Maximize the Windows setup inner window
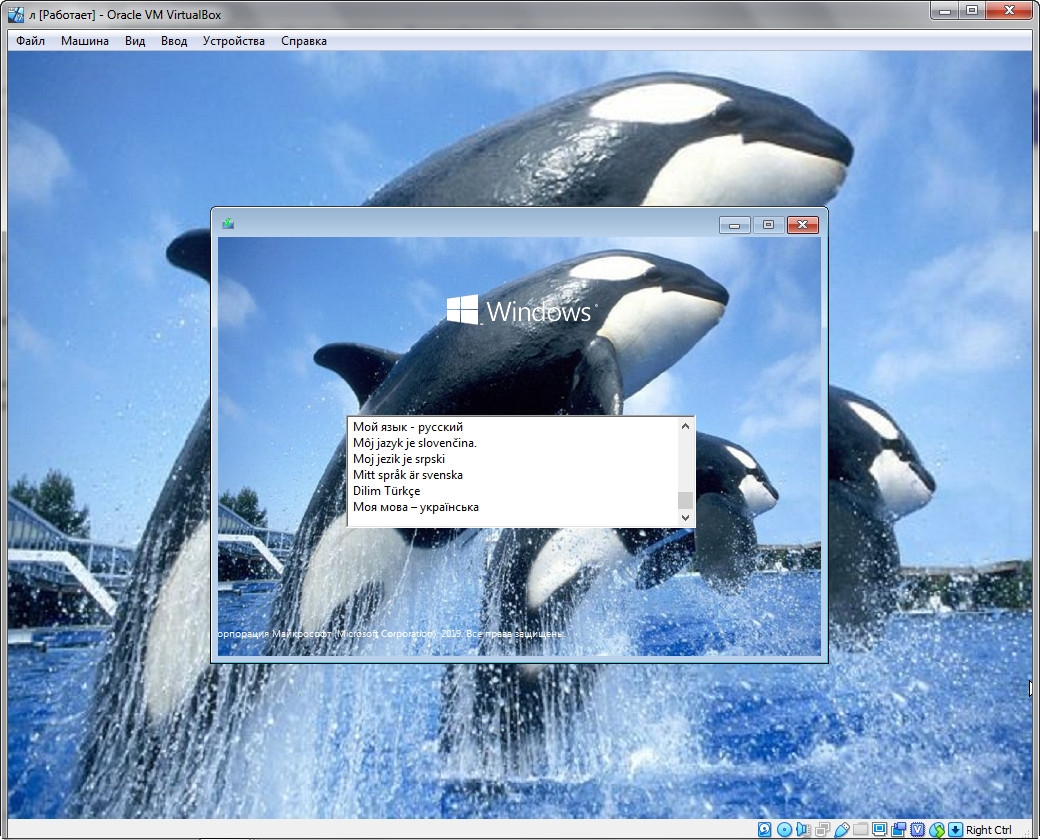Viewport: 1040px width, 840px height. click(768, 225)
